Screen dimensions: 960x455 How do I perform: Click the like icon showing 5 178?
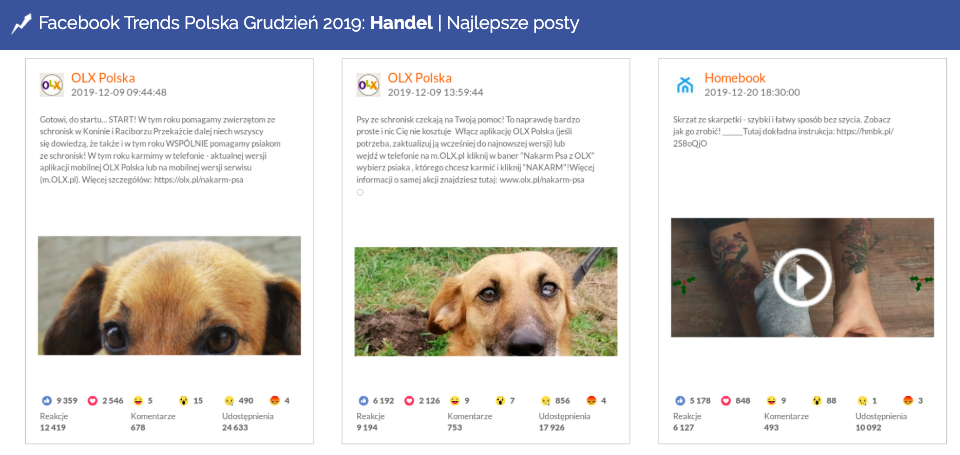pos(678,400)
